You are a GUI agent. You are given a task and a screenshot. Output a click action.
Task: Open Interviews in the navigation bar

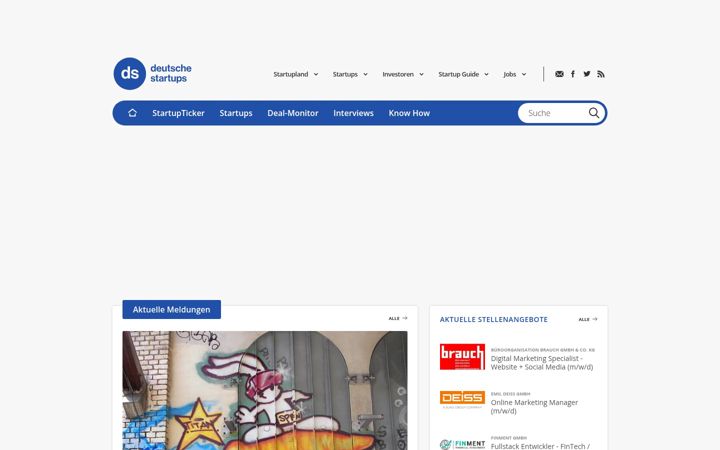pos(353,113)
